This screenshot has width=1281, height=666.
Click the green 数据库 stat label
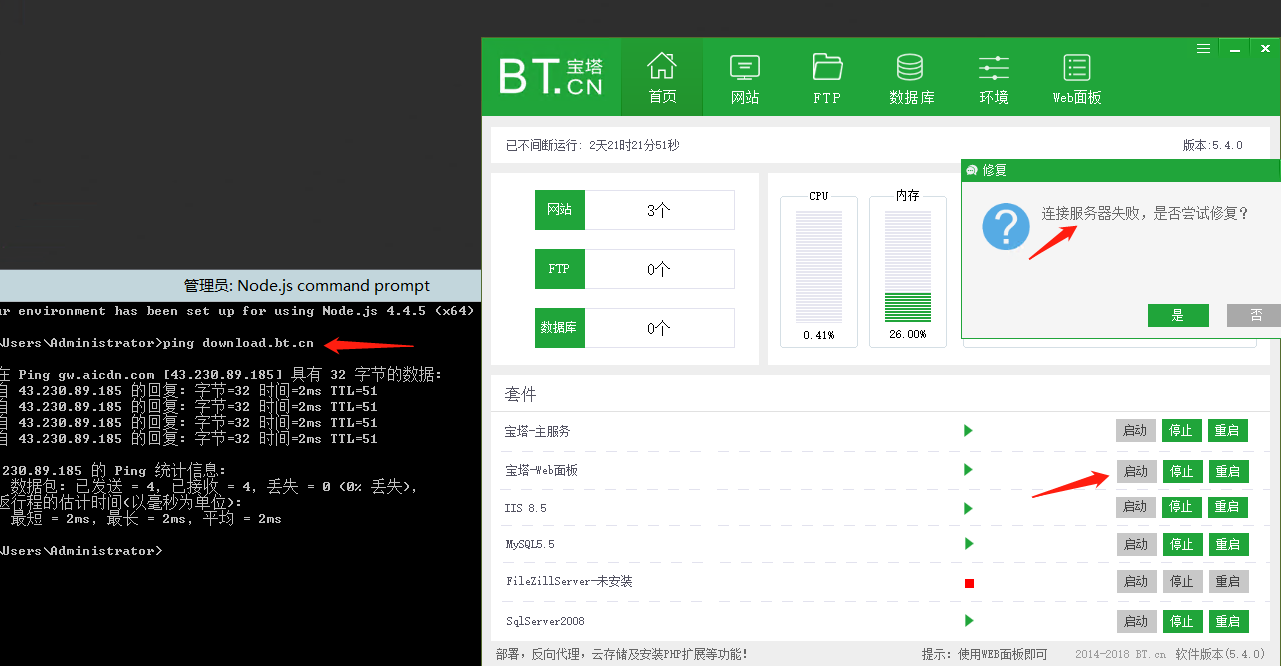(x=560, y=328)
